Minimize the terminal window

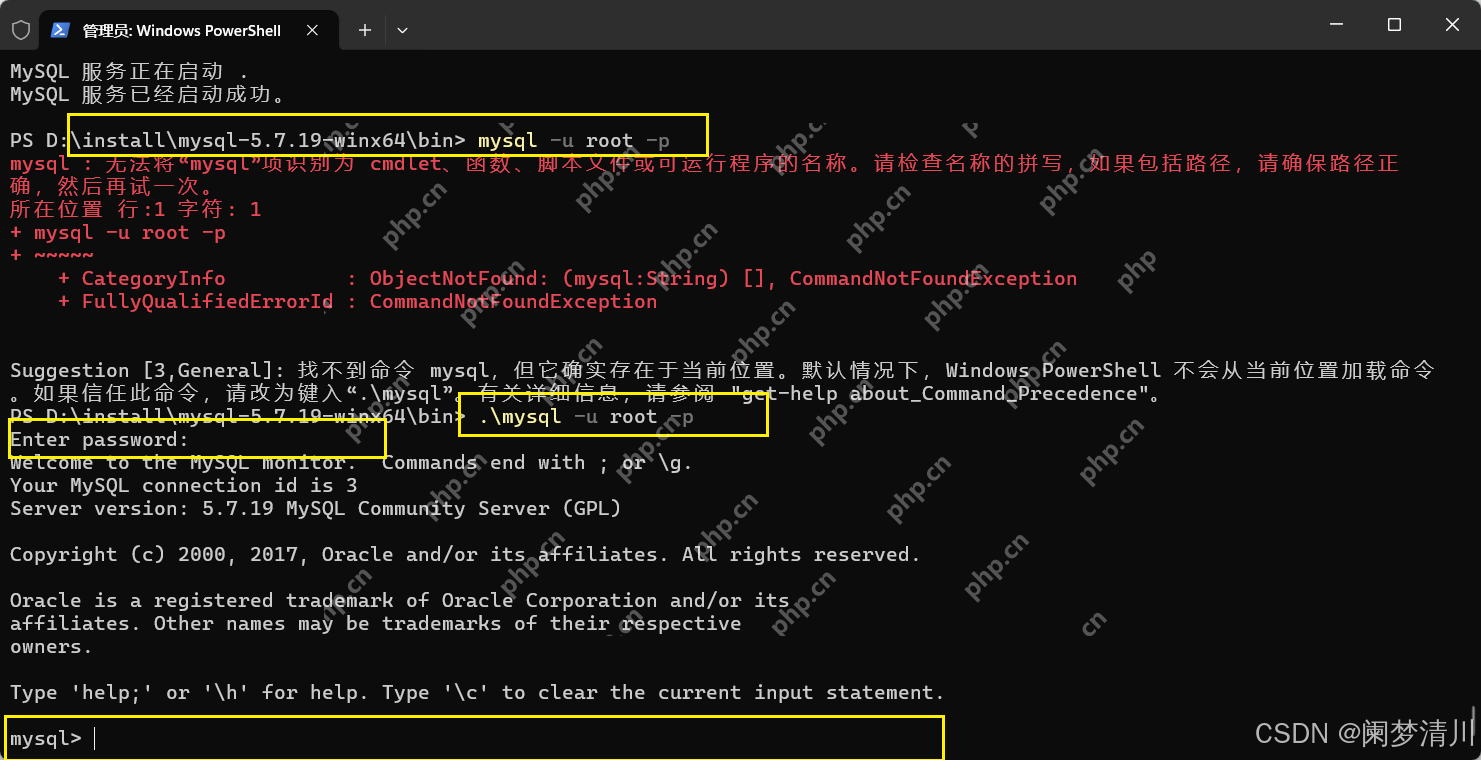(1336, 25)
